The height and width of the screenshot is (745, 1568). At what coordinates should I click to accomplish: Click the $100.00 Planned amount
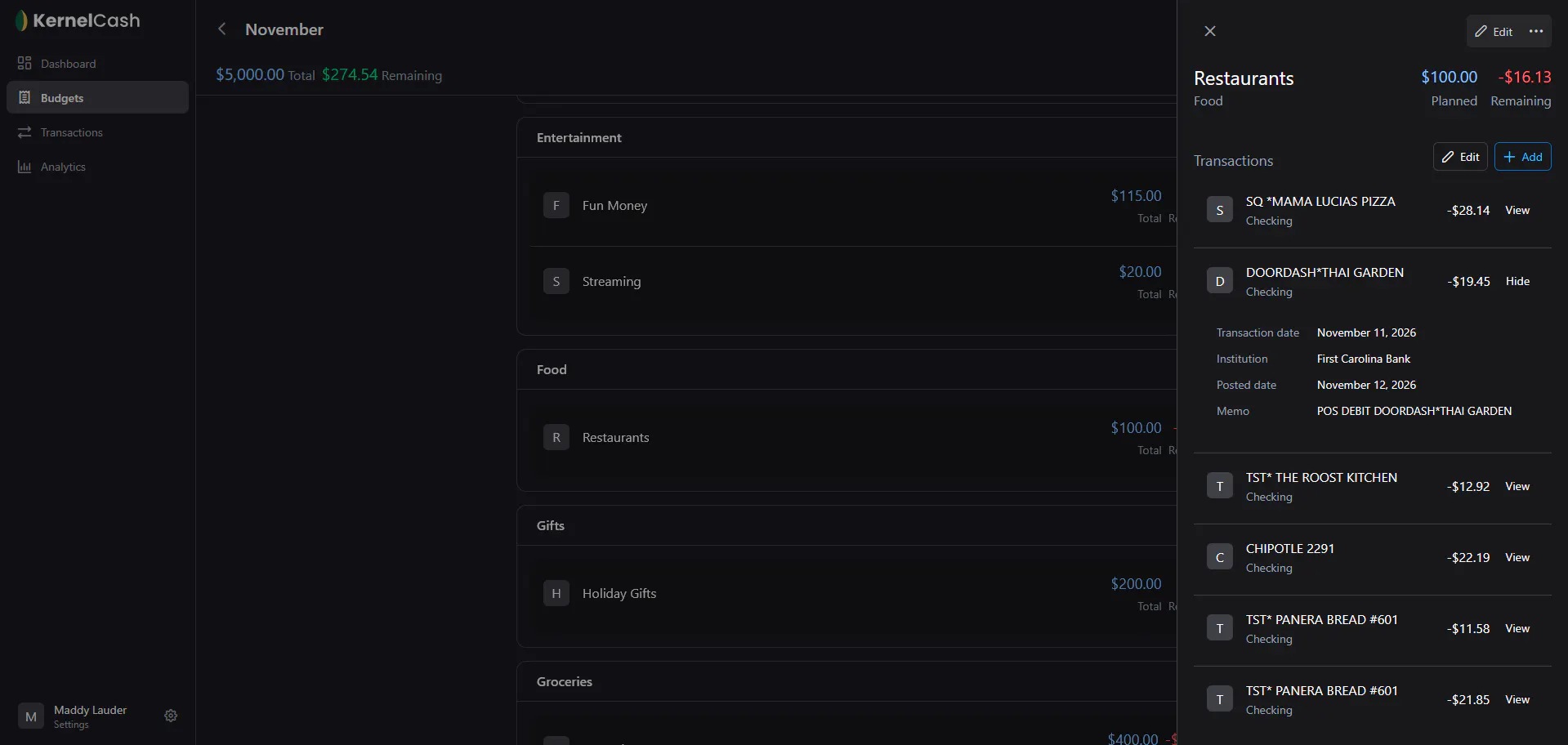(x=1449, y=77)
